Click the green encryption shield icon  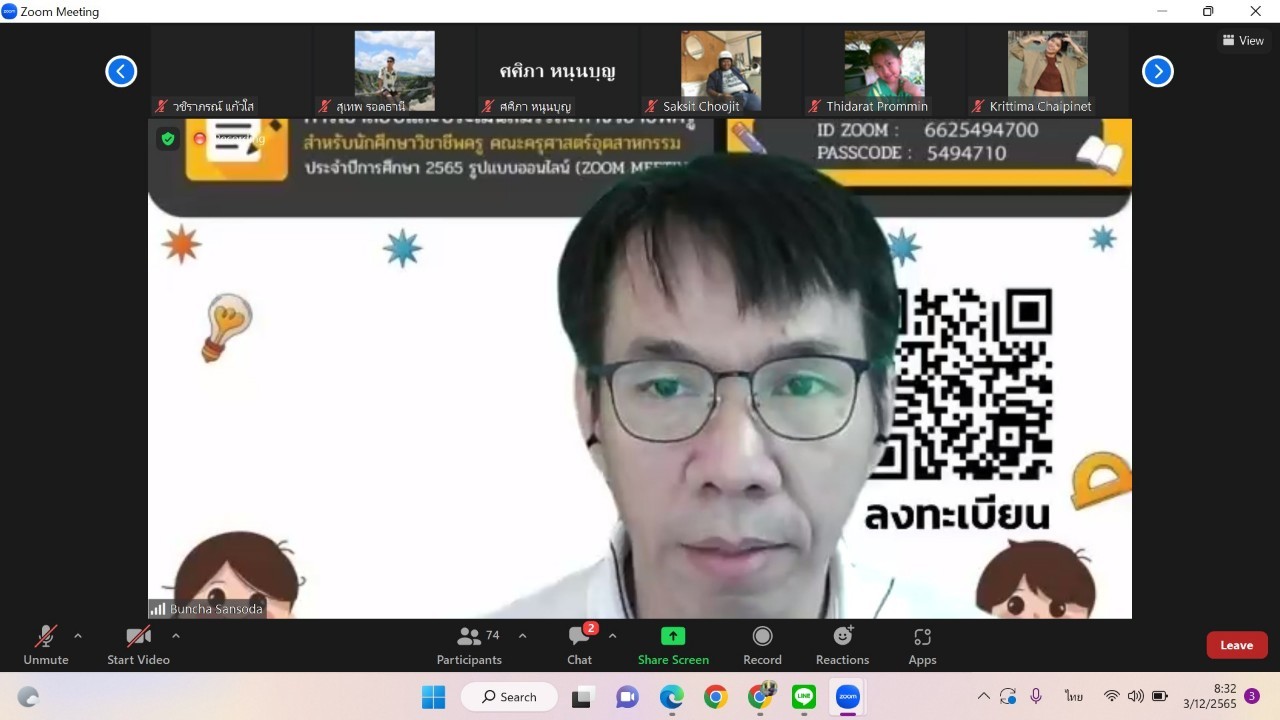click(x=168, y=139)
